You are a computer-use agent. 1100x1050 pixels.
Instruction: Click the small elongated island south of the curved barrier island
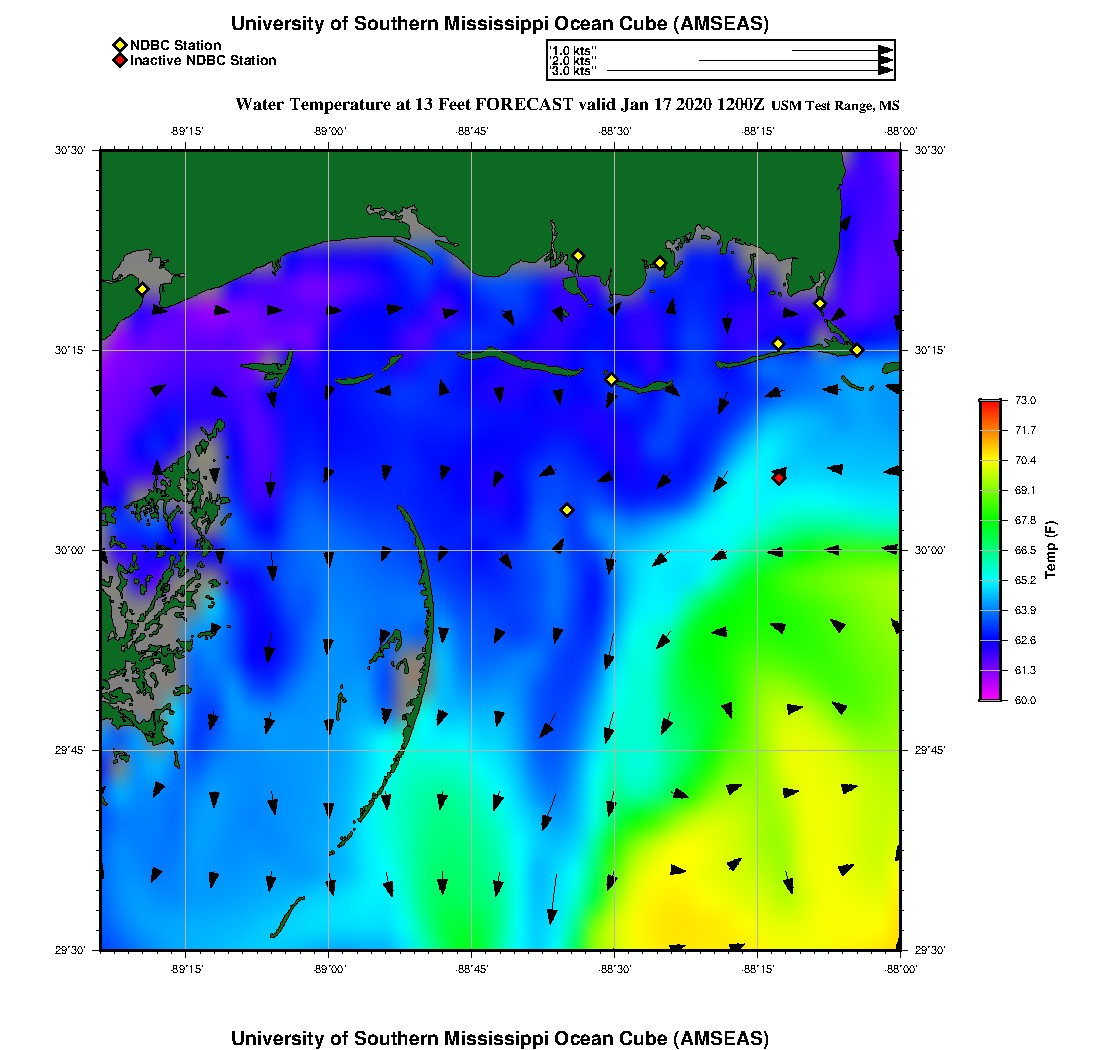click(x=288, y=917)
